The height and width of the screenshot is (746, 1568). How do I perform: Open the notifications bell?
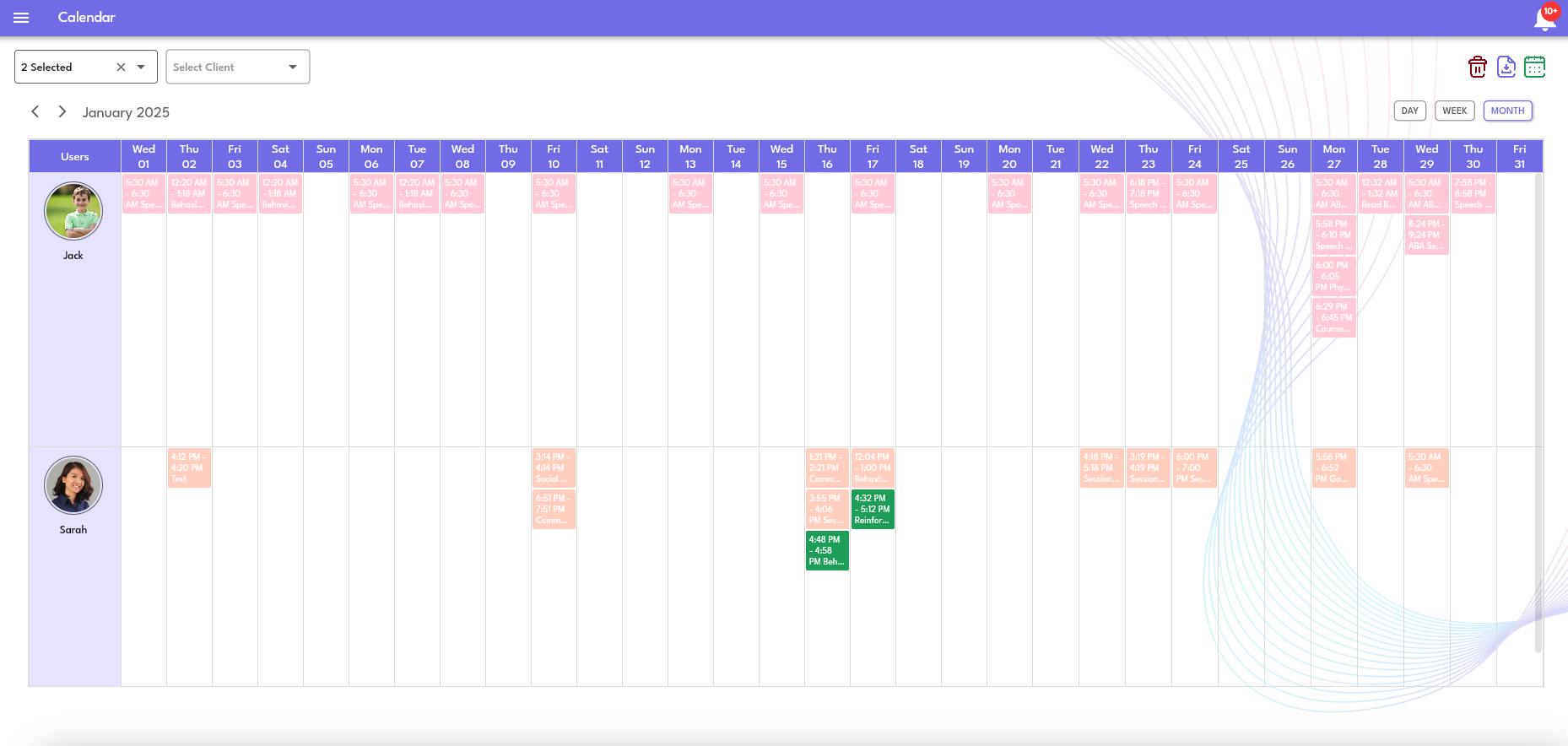pyautogui.click(x=1544, y=18)
